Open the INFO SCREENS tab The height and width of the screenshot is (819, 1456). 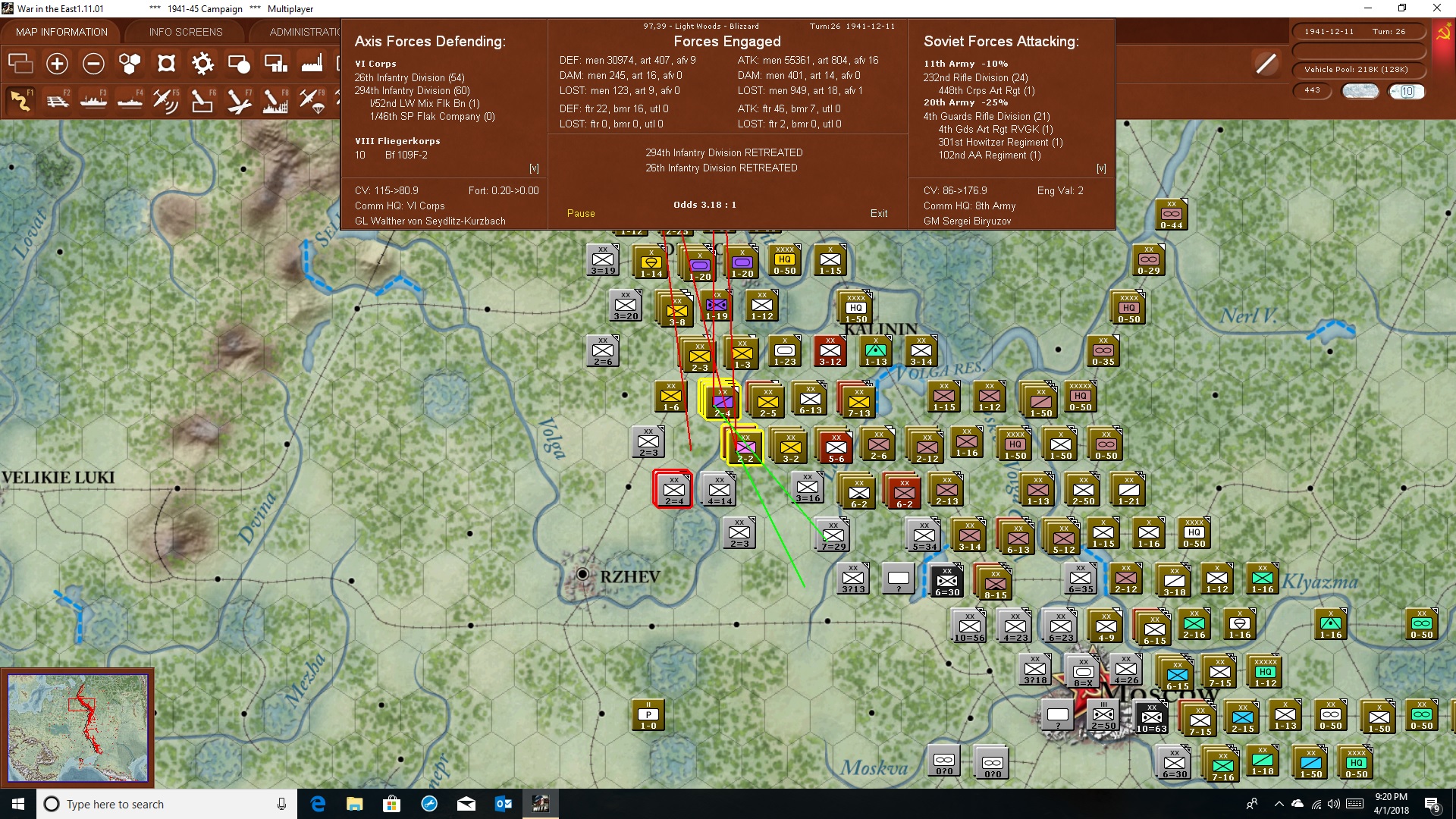pos(186,32)
